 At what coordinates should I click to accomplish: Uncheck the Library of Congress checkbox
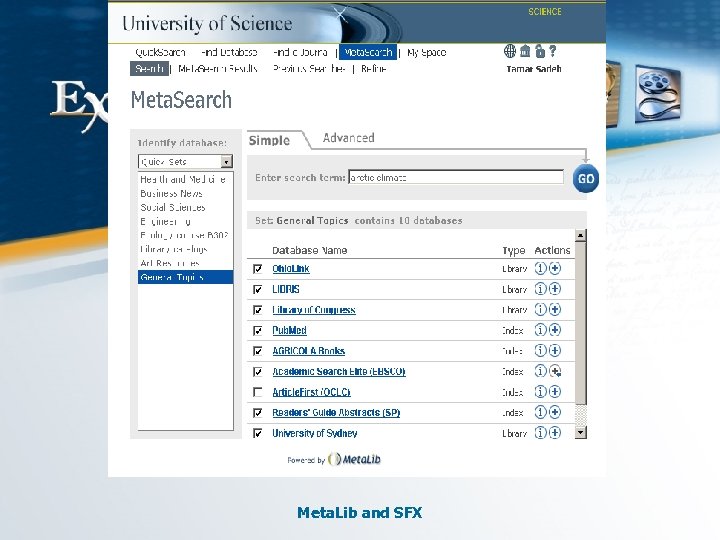(x=258, y=310)
